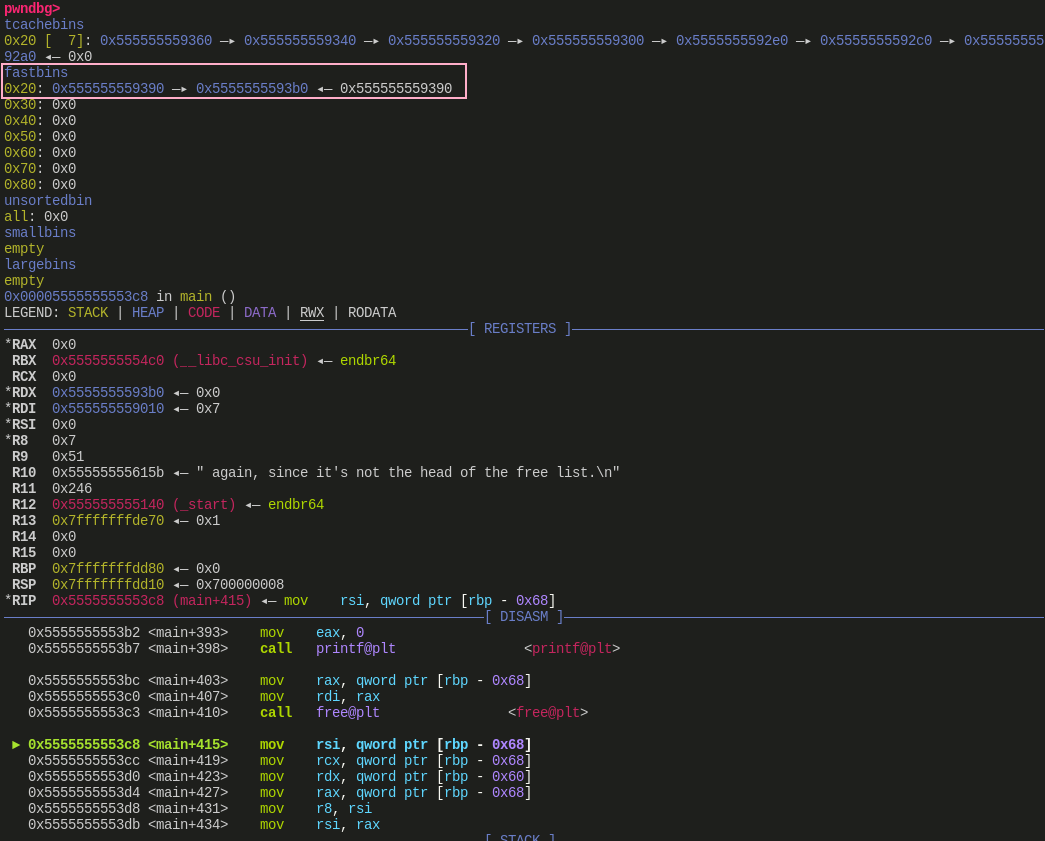Click the __libc_csu_init symbol in the RBX row

coord(240,361)
